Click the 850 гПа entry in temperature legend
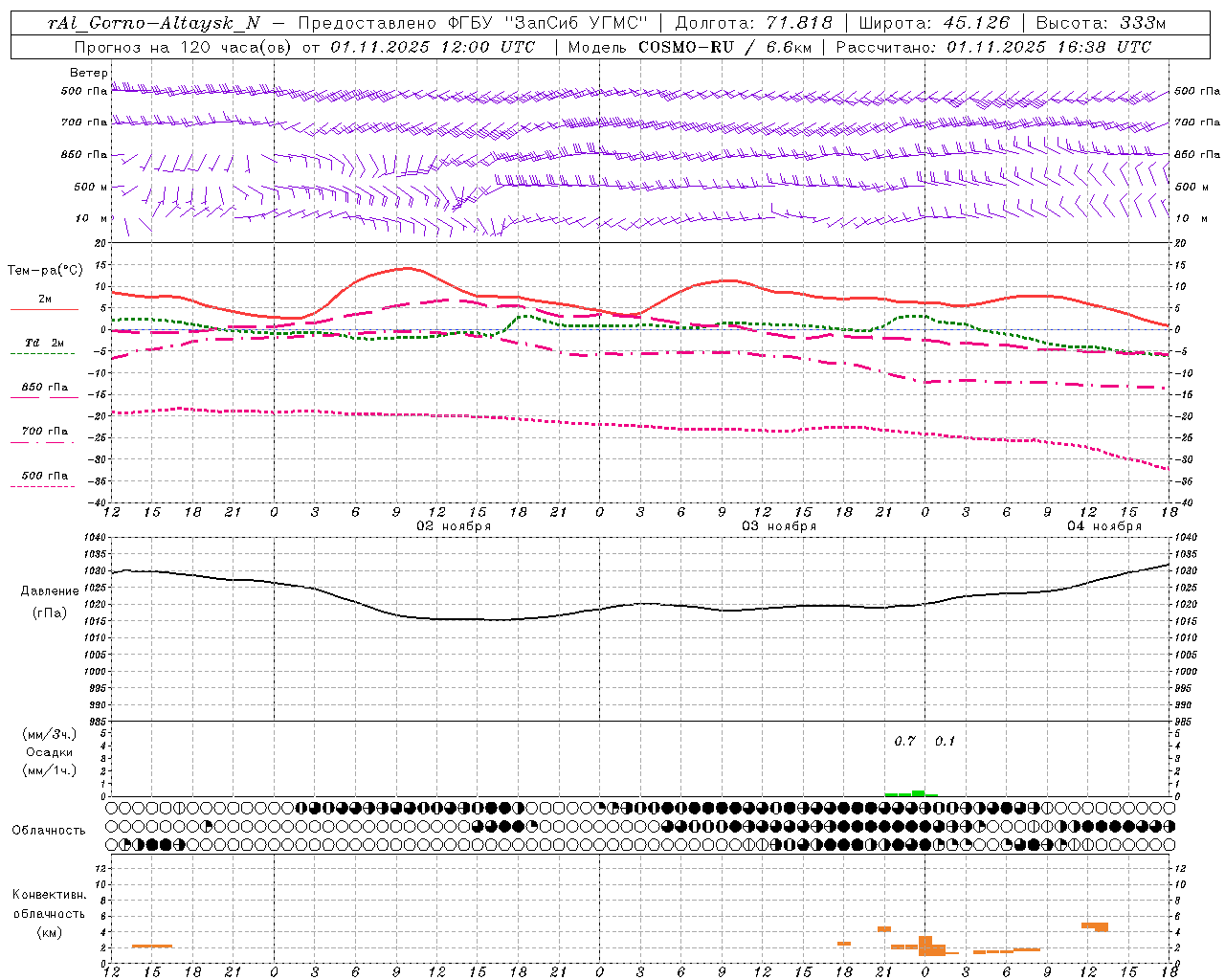 coord(45,387)
